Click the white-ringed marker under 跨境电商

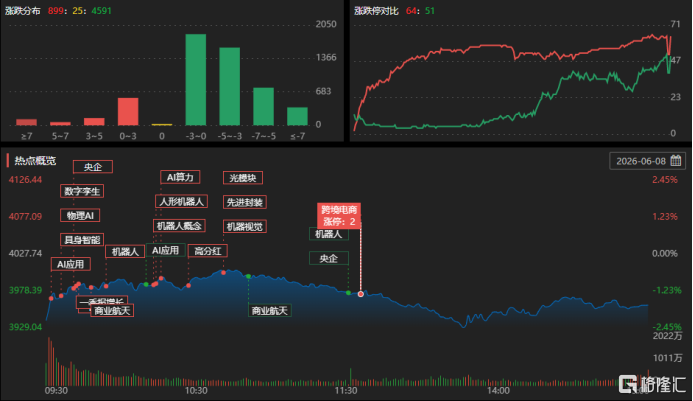[x=361, y=294]
